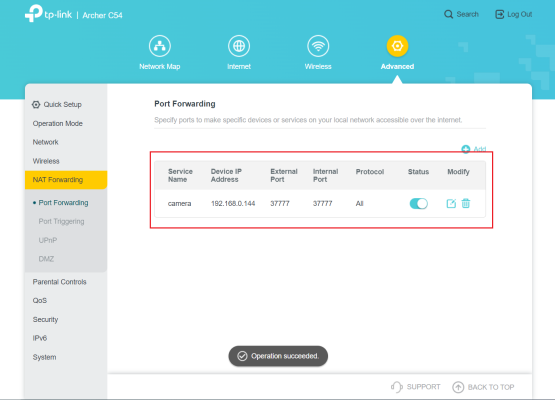555x400 pixels.
Task: Click the Search magnifier icon
Action: (448, 15)
